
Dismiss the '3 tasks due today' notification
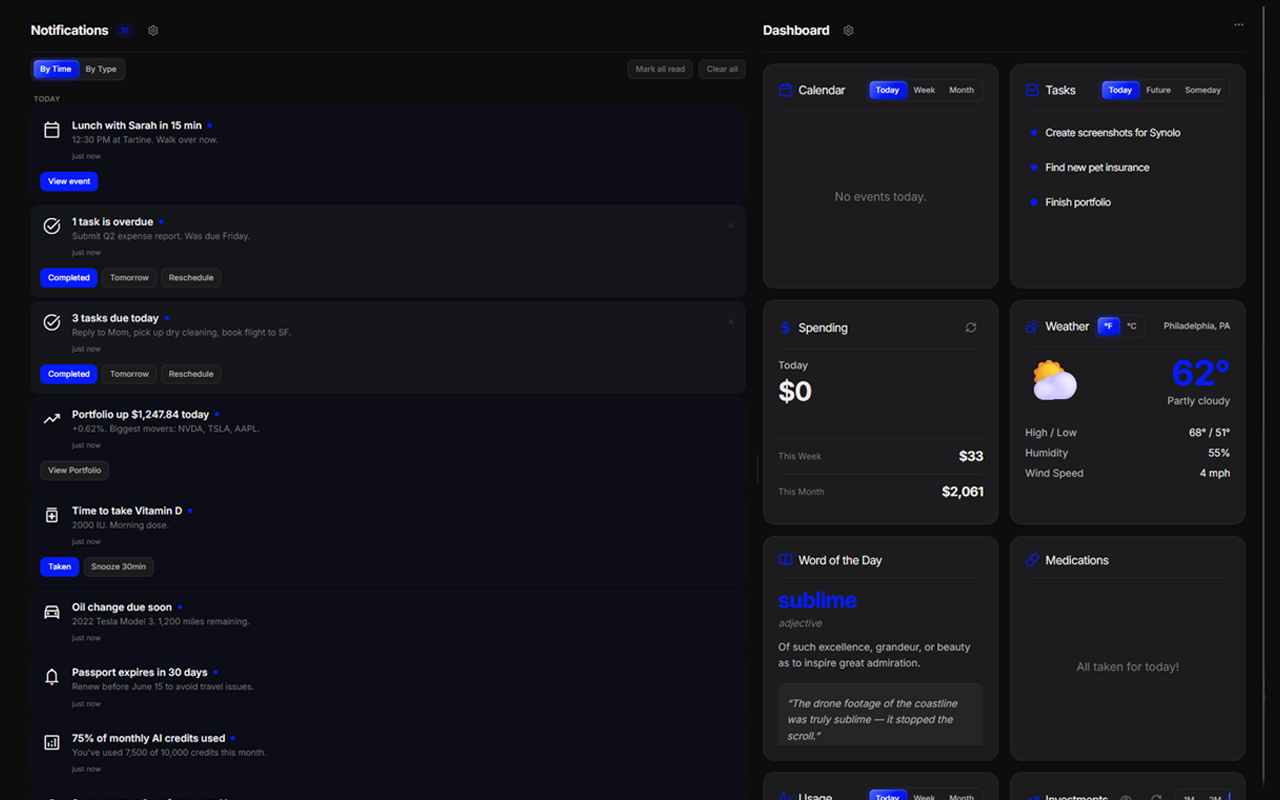point(731,322)
